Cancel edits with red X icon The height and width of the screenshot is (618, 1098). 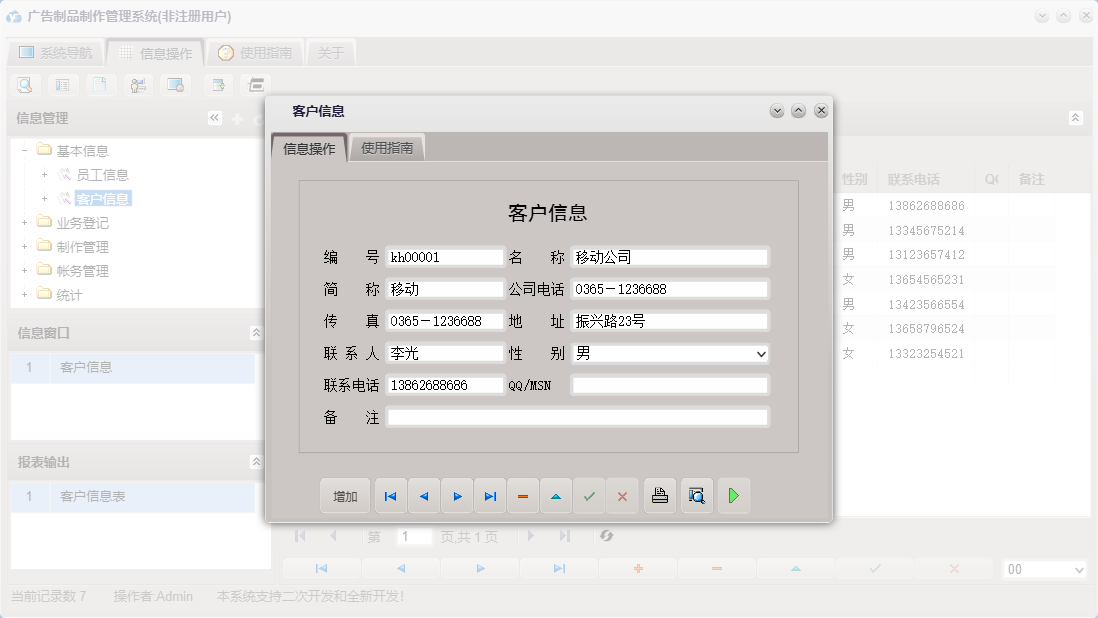point(622,495)
